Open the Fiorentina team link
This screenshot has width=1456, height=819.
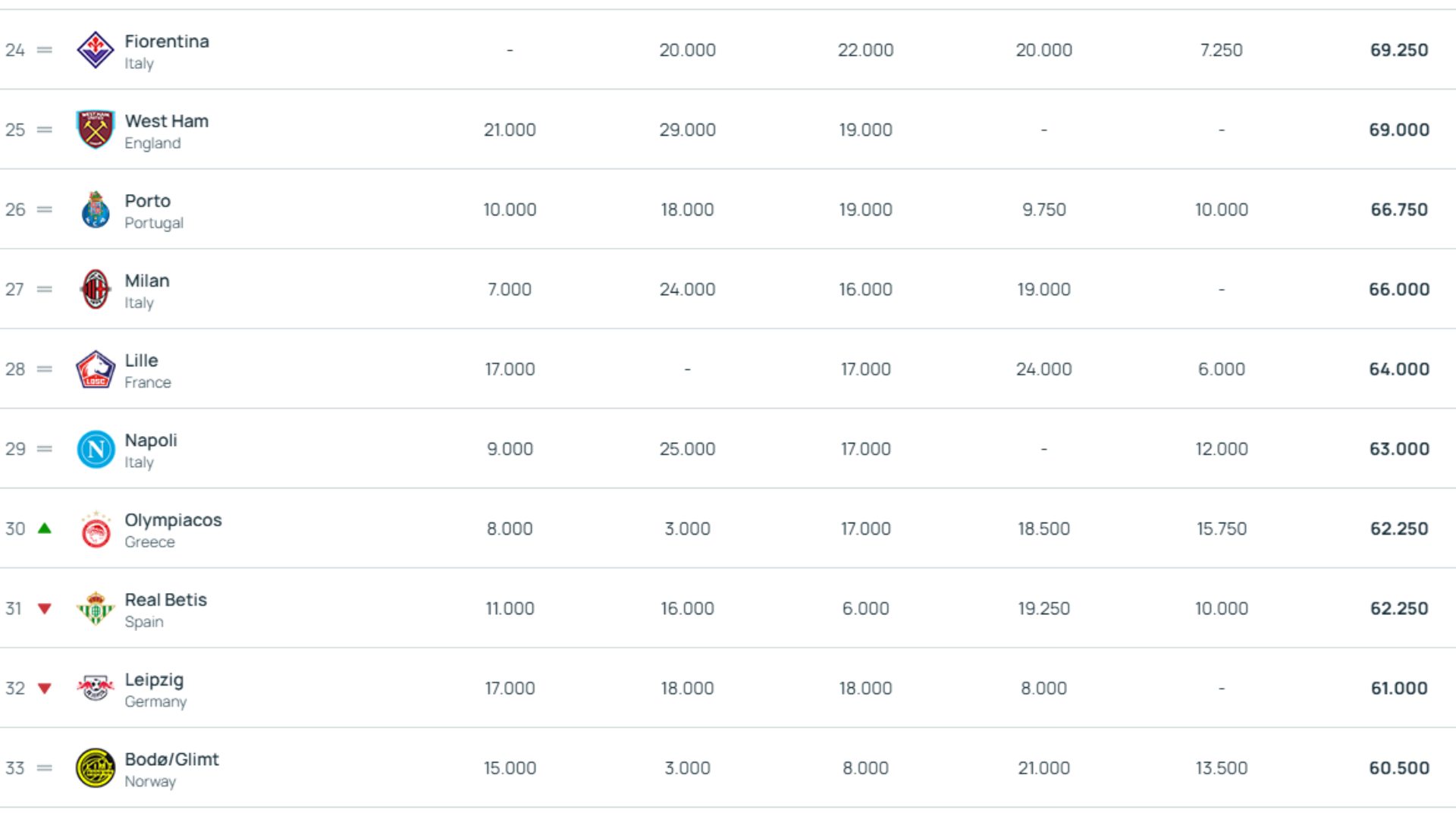tap(167, 42)
